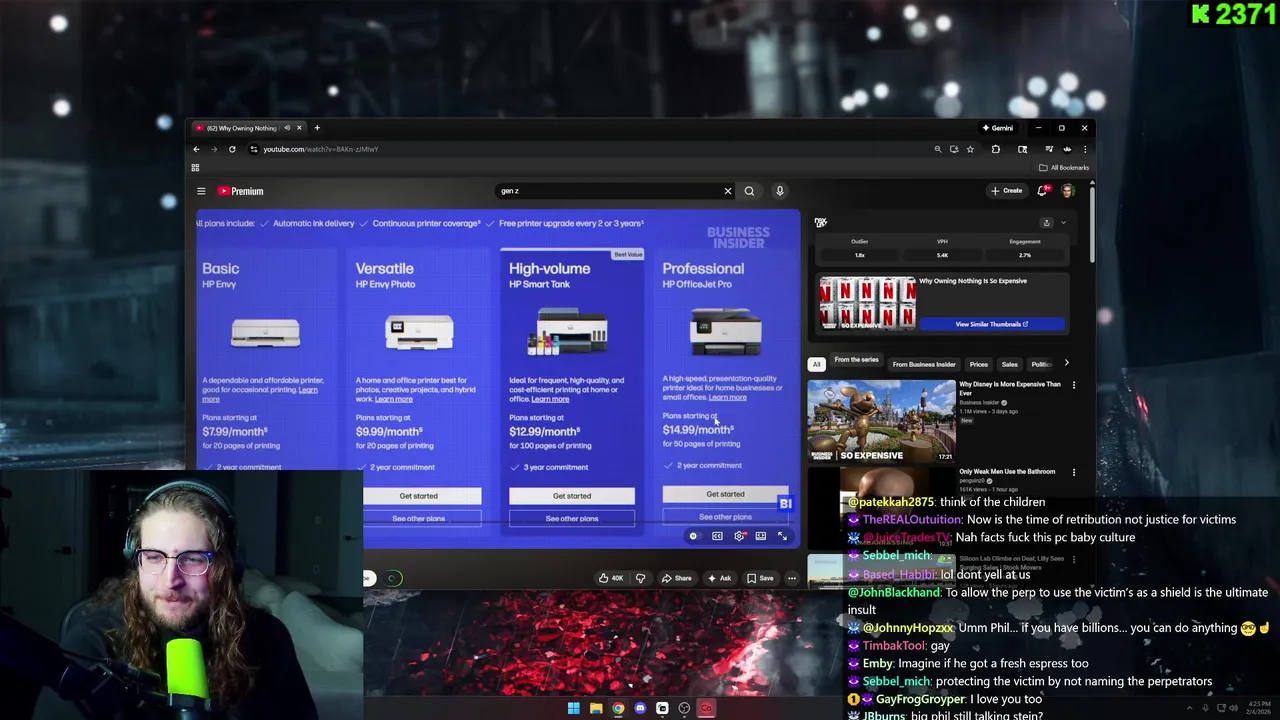Click 'See other plans' under High-volume
This screenshot has width=1280, height=720.
click(572, 518)
